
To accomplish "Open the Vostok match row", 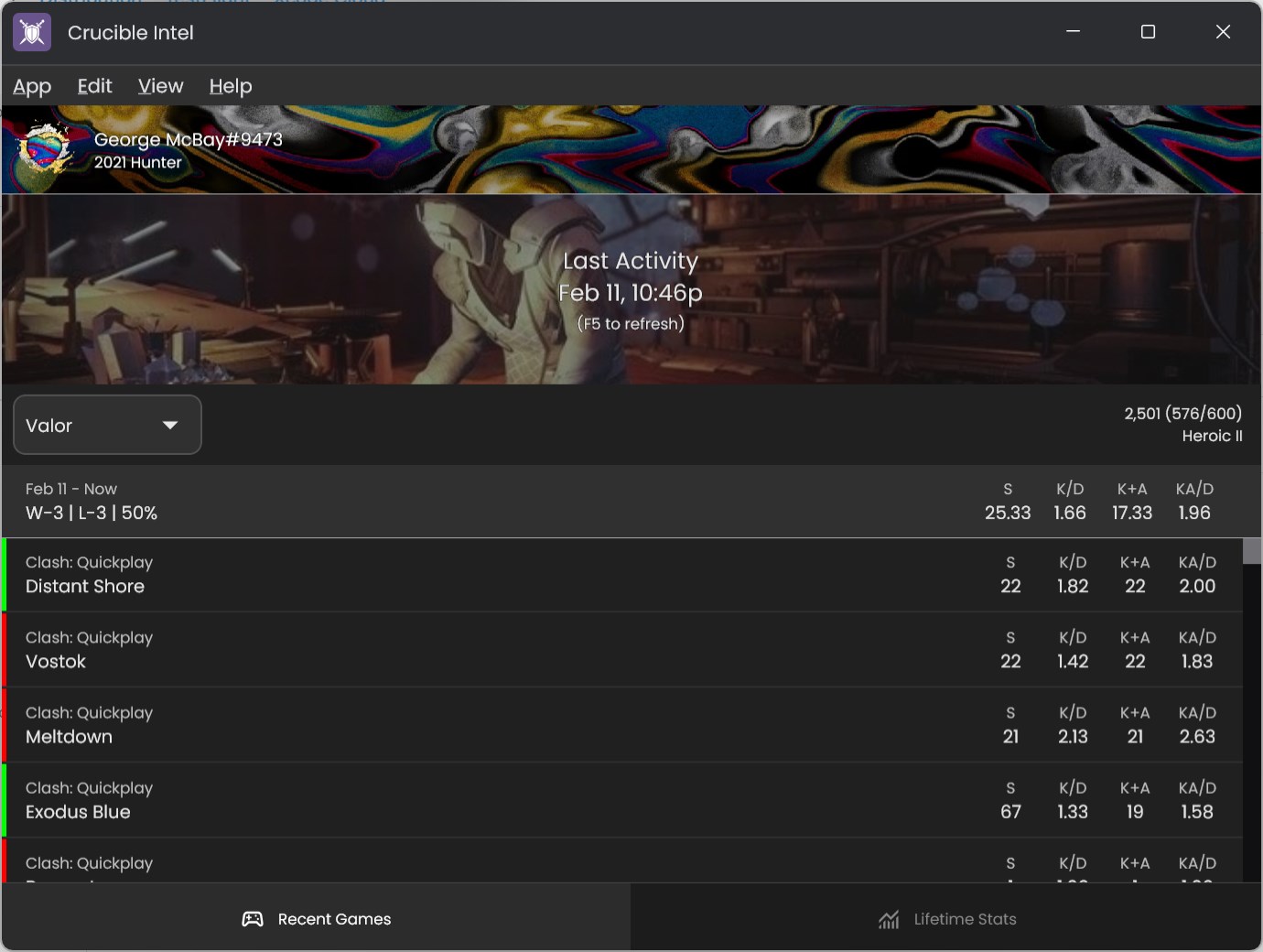I will 622,650.
